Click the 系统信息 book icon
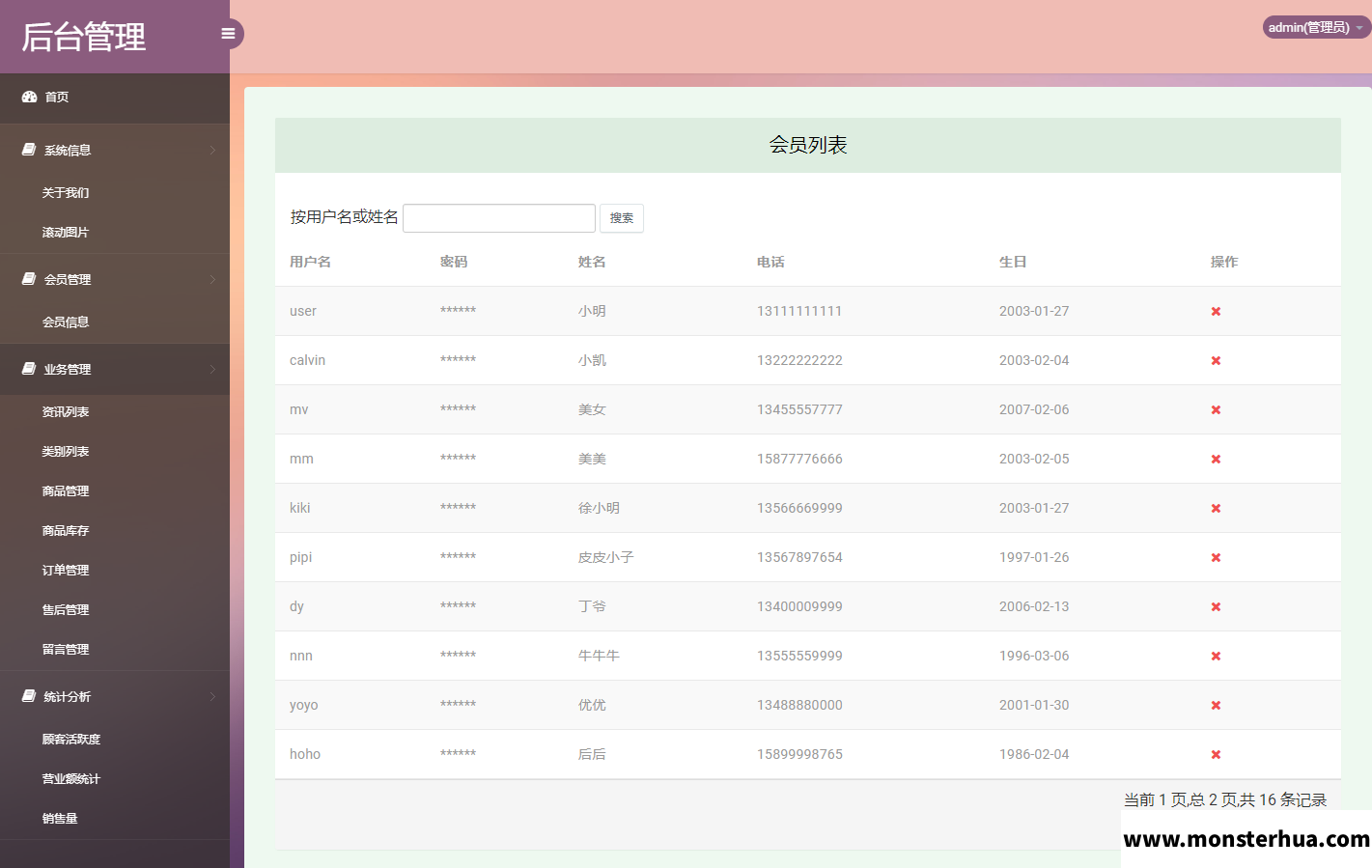The width and height of the screenshot is (1372, 868). click(29, 150)
